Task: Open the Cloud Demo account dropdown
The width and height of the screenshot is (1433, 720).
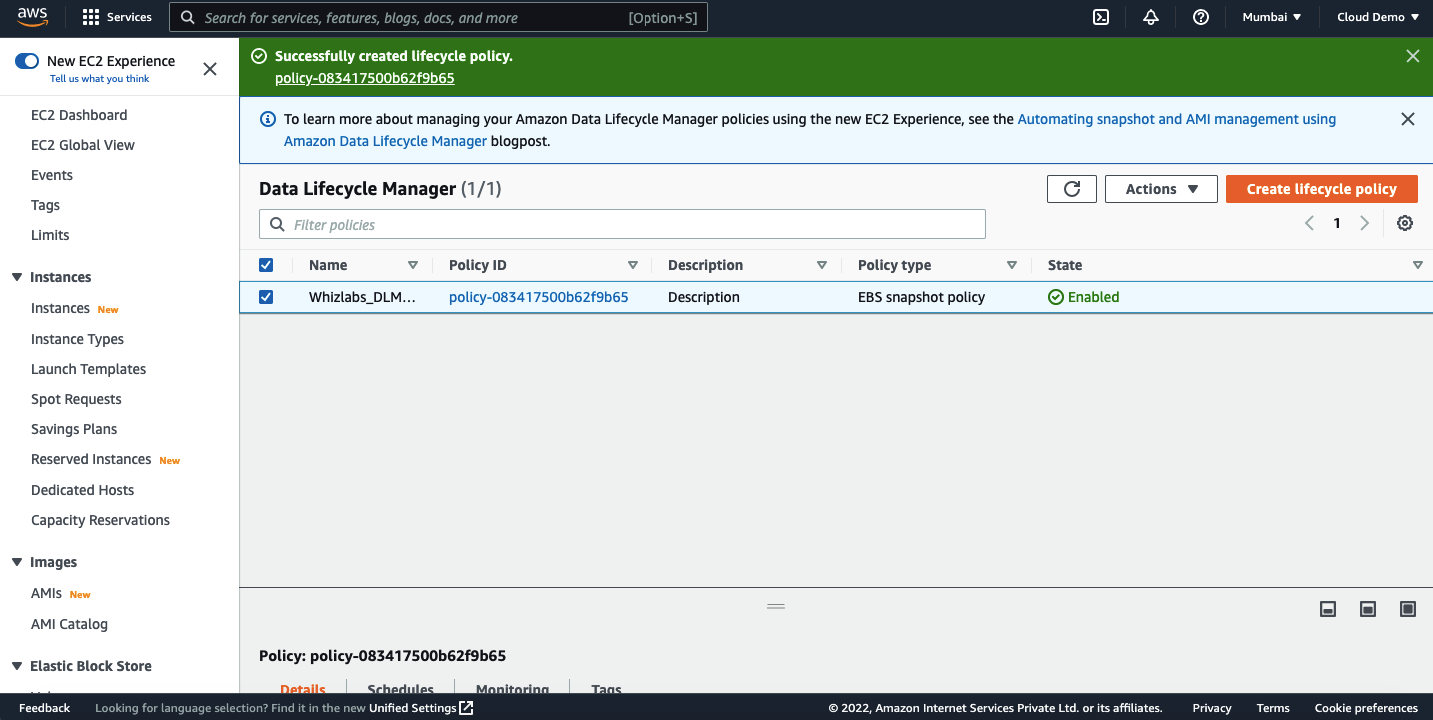Action: click(1378, 17)
